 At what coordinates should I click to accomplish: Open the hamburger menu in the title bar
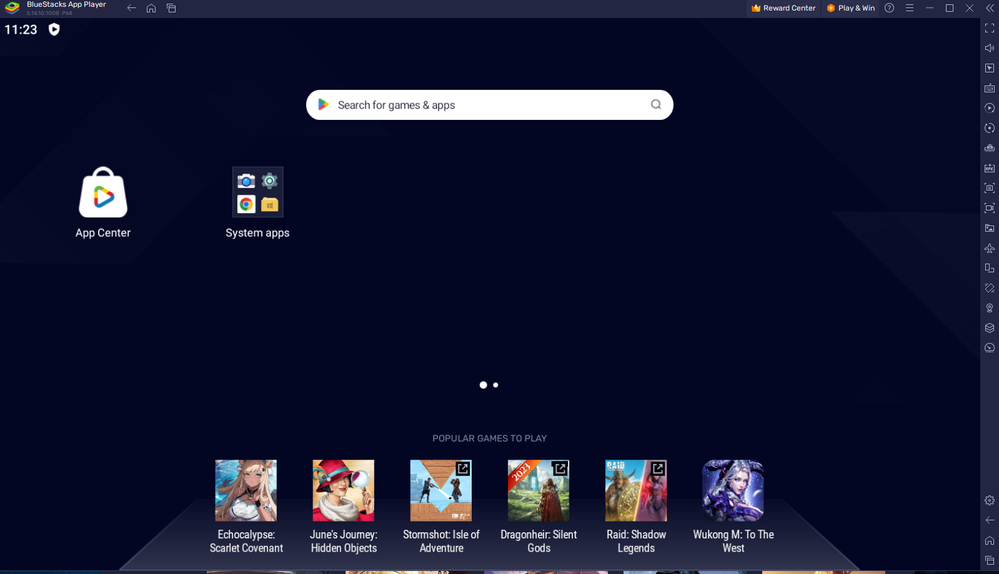[x=909, y=8]
